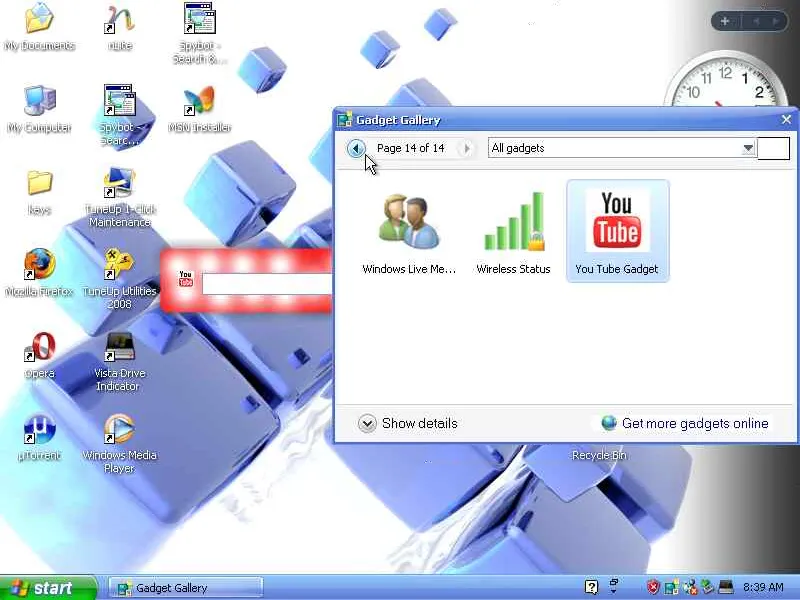The width and height of the screenshot is (800, 600).
Task: Select the Wireless Status gadget
Action: pyautogui.click(x=513, y=232)
